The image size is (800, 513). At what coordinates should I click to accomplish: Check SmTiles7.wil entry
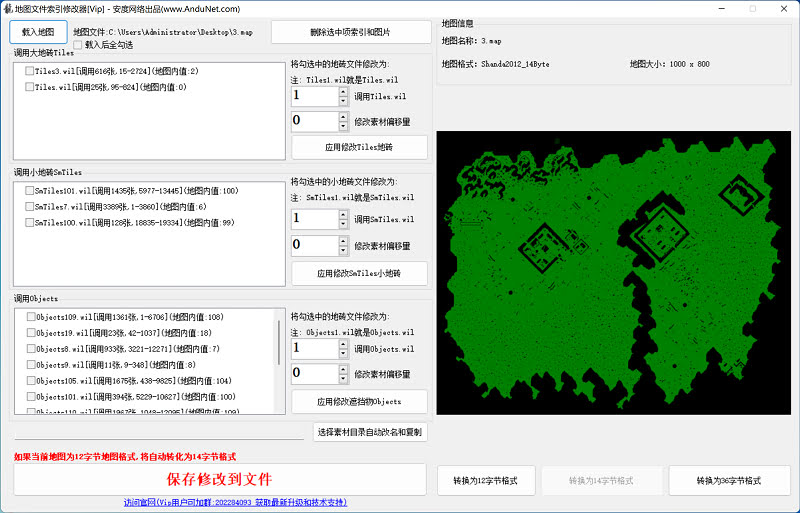[x=30, y=206]
